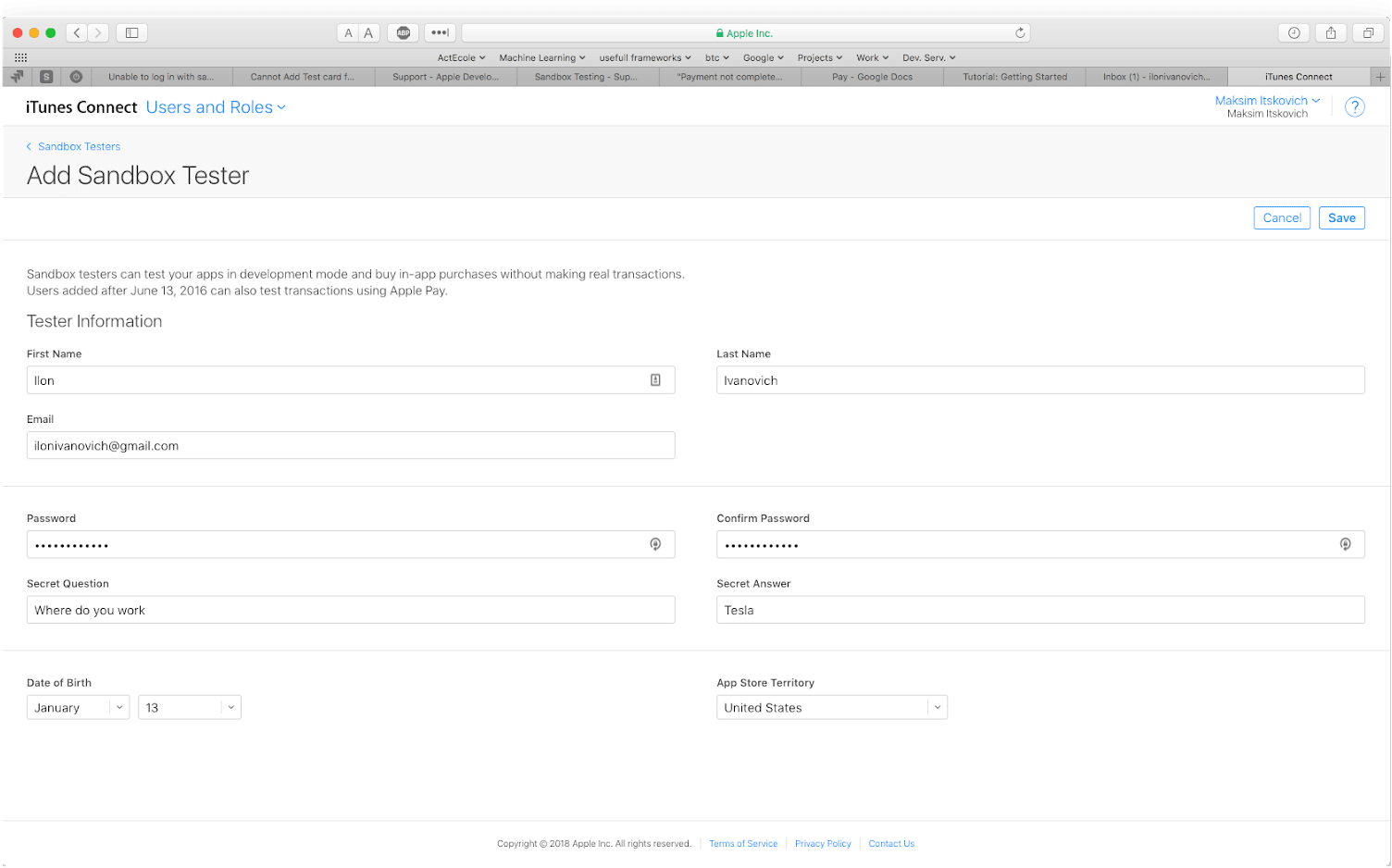Expand the Work bookmarks folder
This screenshot has height=868, width=1392.
click(873, 57)
